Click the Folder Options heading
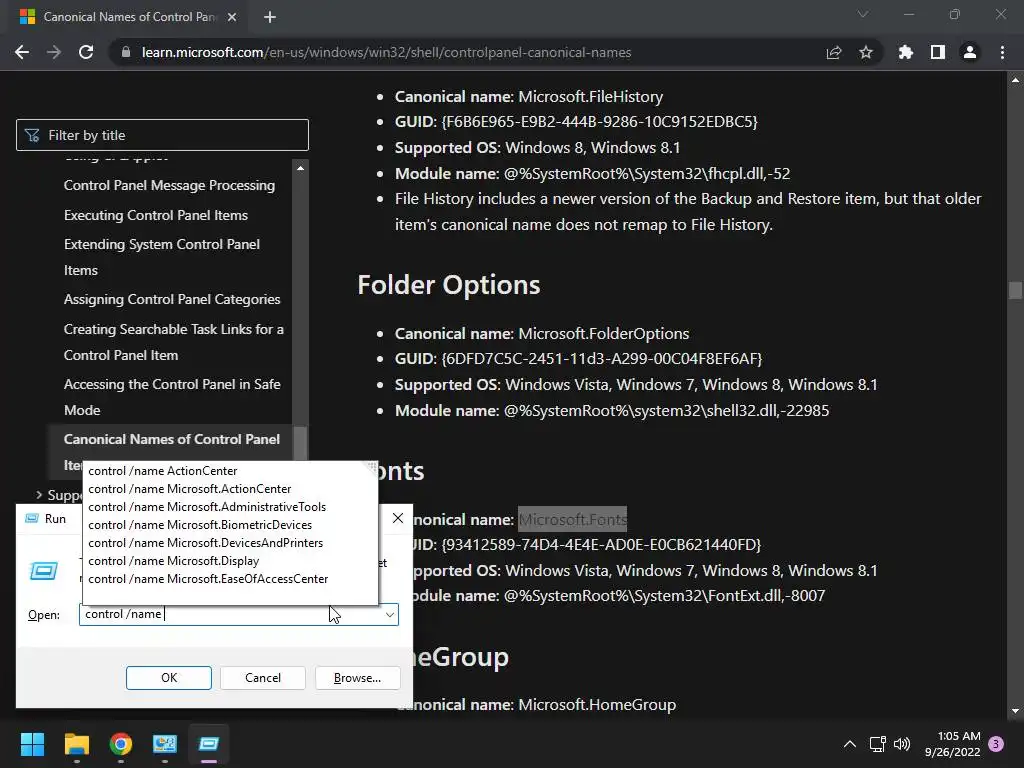Screen dimensions: 1024x768 coord(449,285)
